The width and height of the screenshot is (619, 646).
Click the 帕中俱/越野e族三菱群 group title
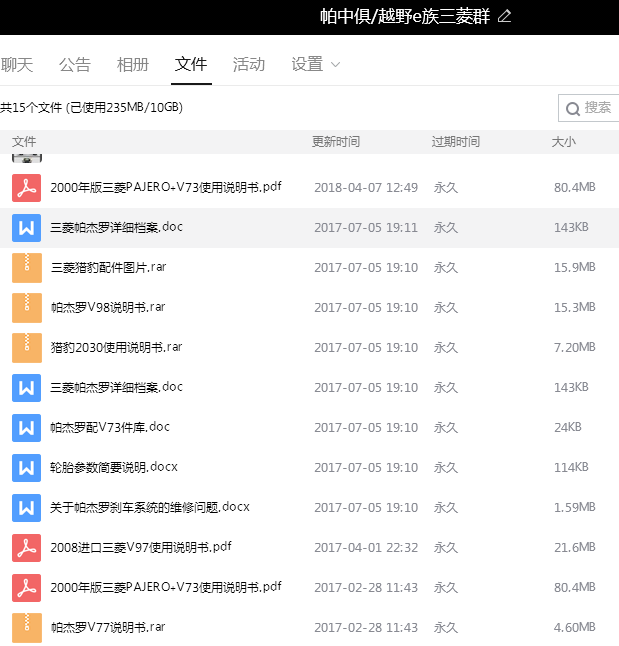tap(405, 16)
